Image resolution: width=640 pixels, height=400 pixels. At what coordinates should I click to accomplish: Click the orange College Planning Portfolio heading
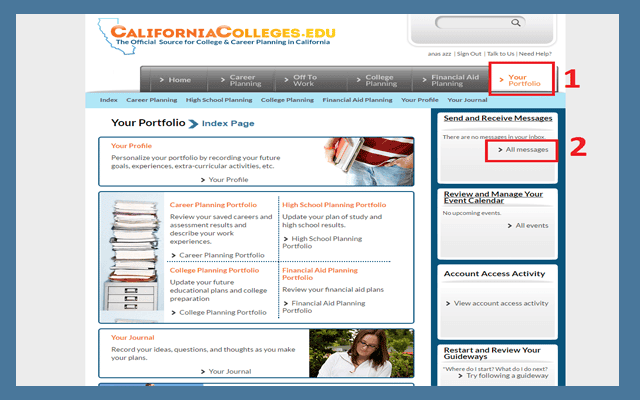(x=214, y=270)
